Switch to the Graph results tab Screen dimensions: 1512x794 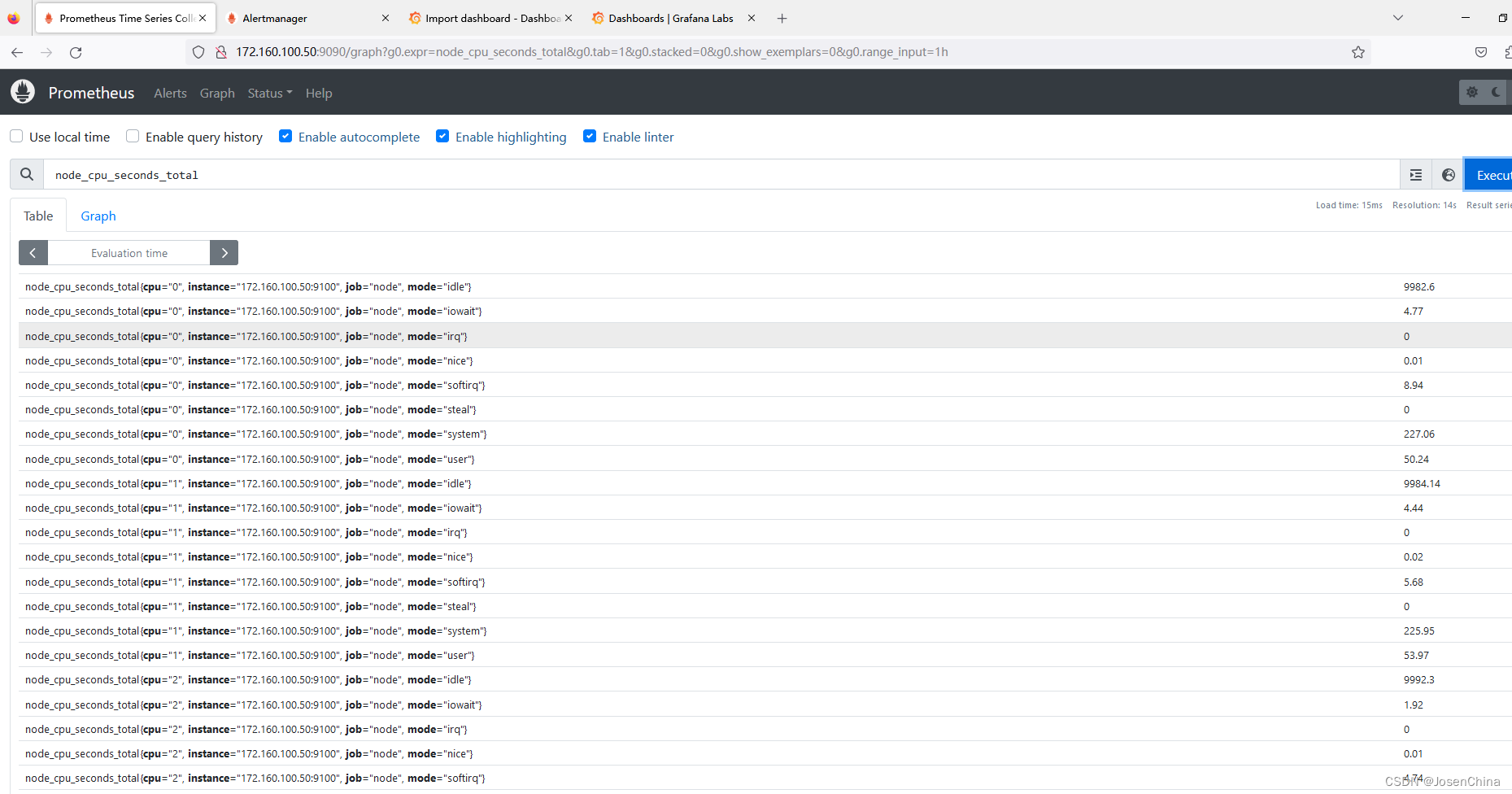tap(98, 216)
